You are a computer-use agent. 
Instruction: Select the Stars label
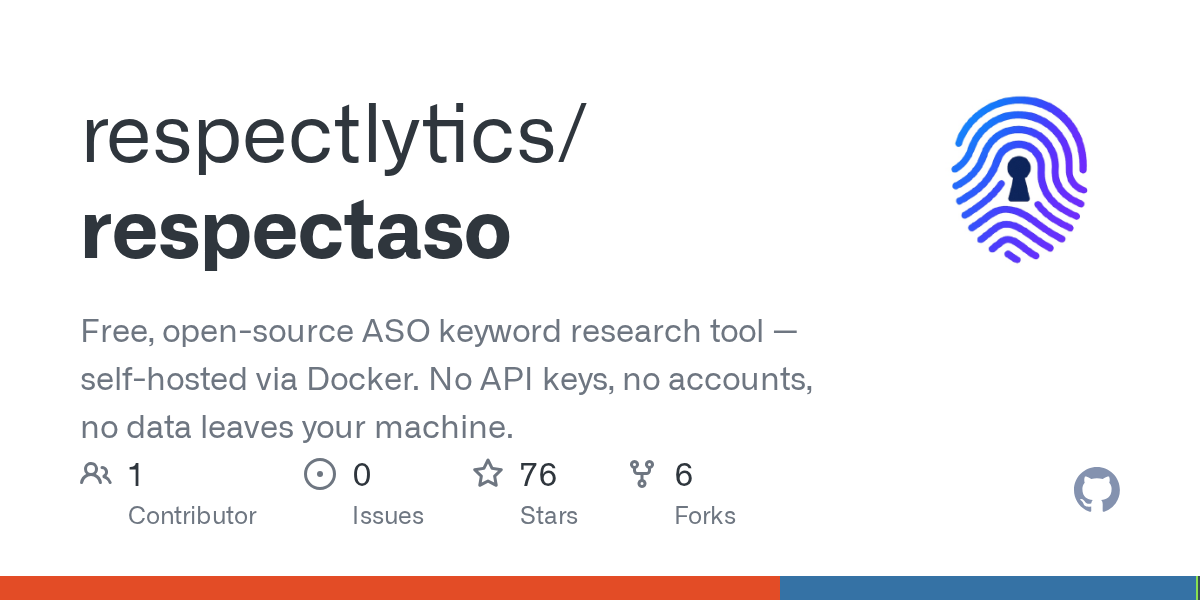(x=549, y=516)
